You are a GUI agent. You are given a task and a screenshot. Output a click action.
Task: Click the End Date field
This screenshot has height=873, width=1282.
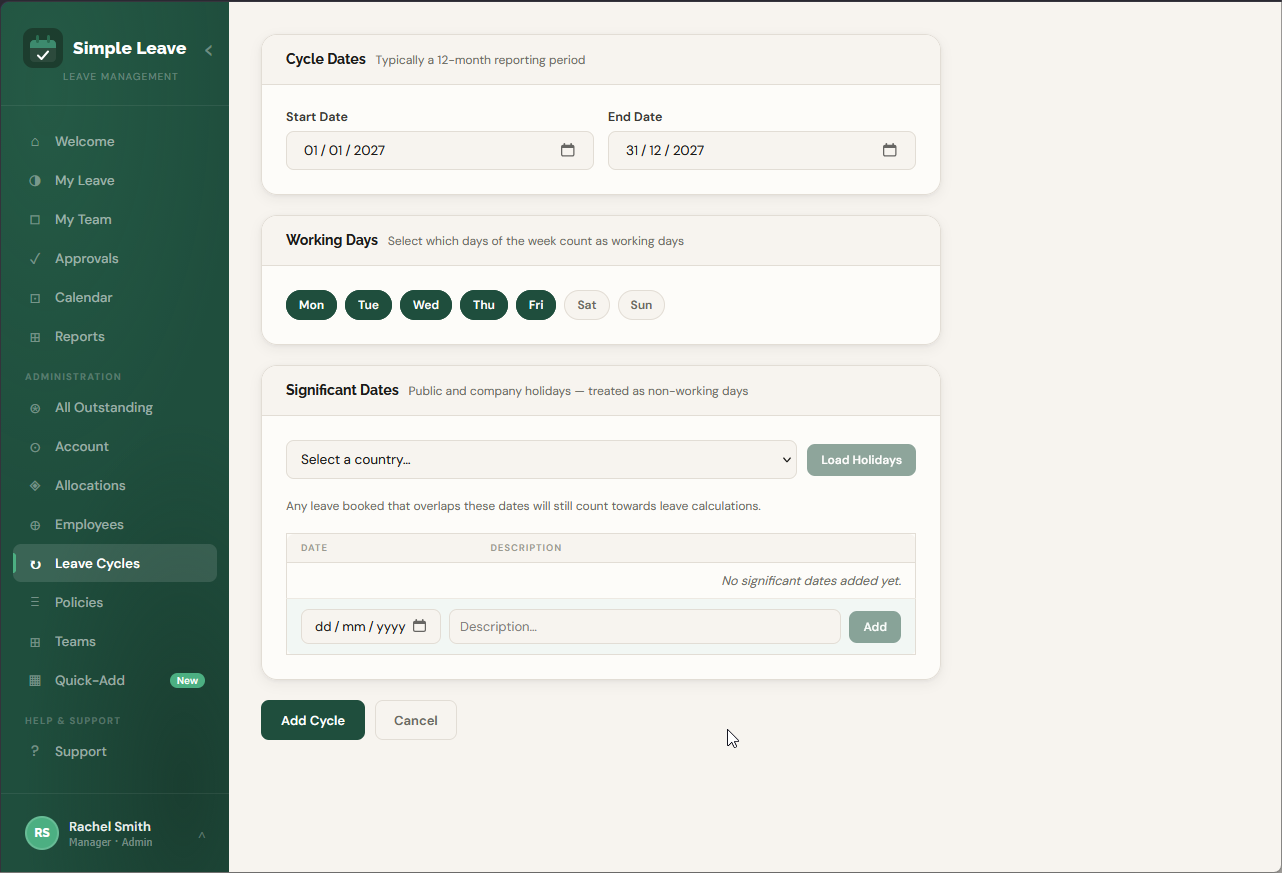pos(762,150)
